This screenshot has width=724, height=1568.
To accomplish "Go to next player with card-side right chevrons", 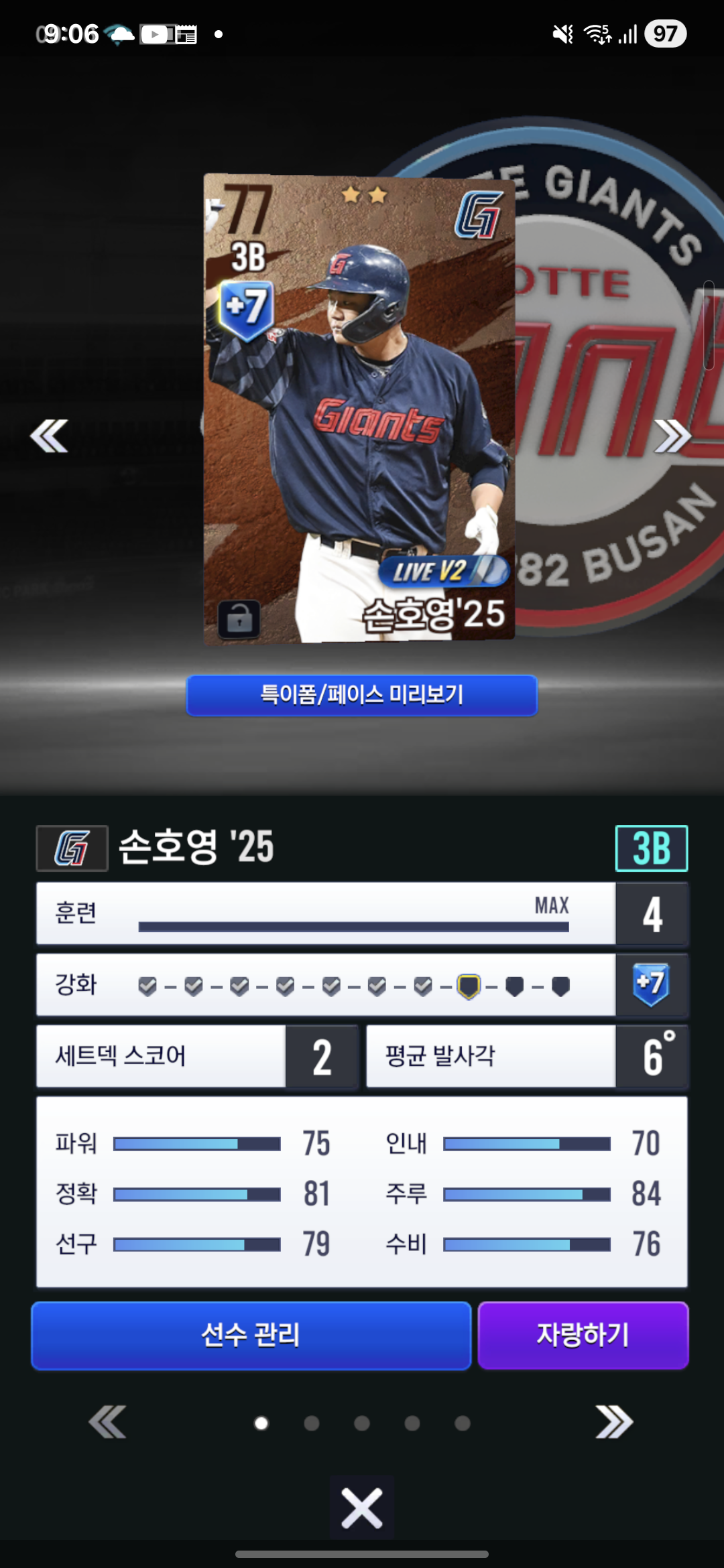I will coord(672,436).
